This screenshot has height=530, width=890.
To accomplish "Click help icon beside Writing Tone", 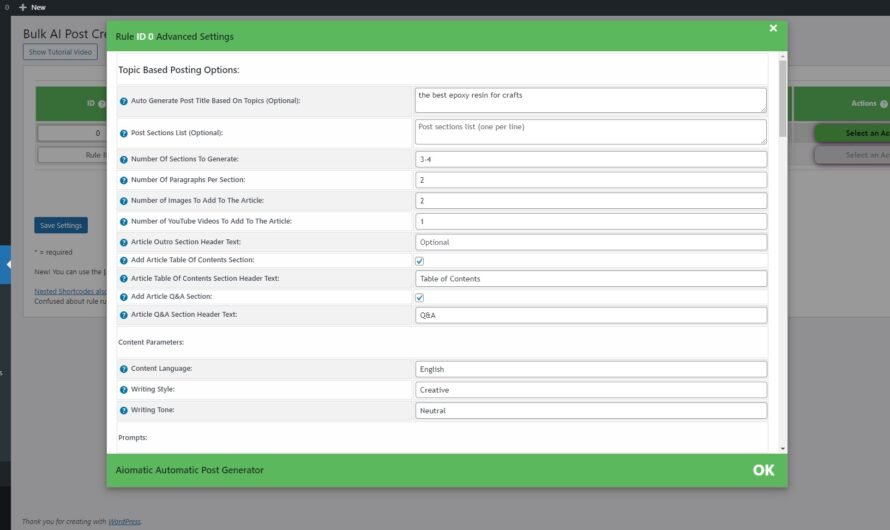I will pos(123,410).
